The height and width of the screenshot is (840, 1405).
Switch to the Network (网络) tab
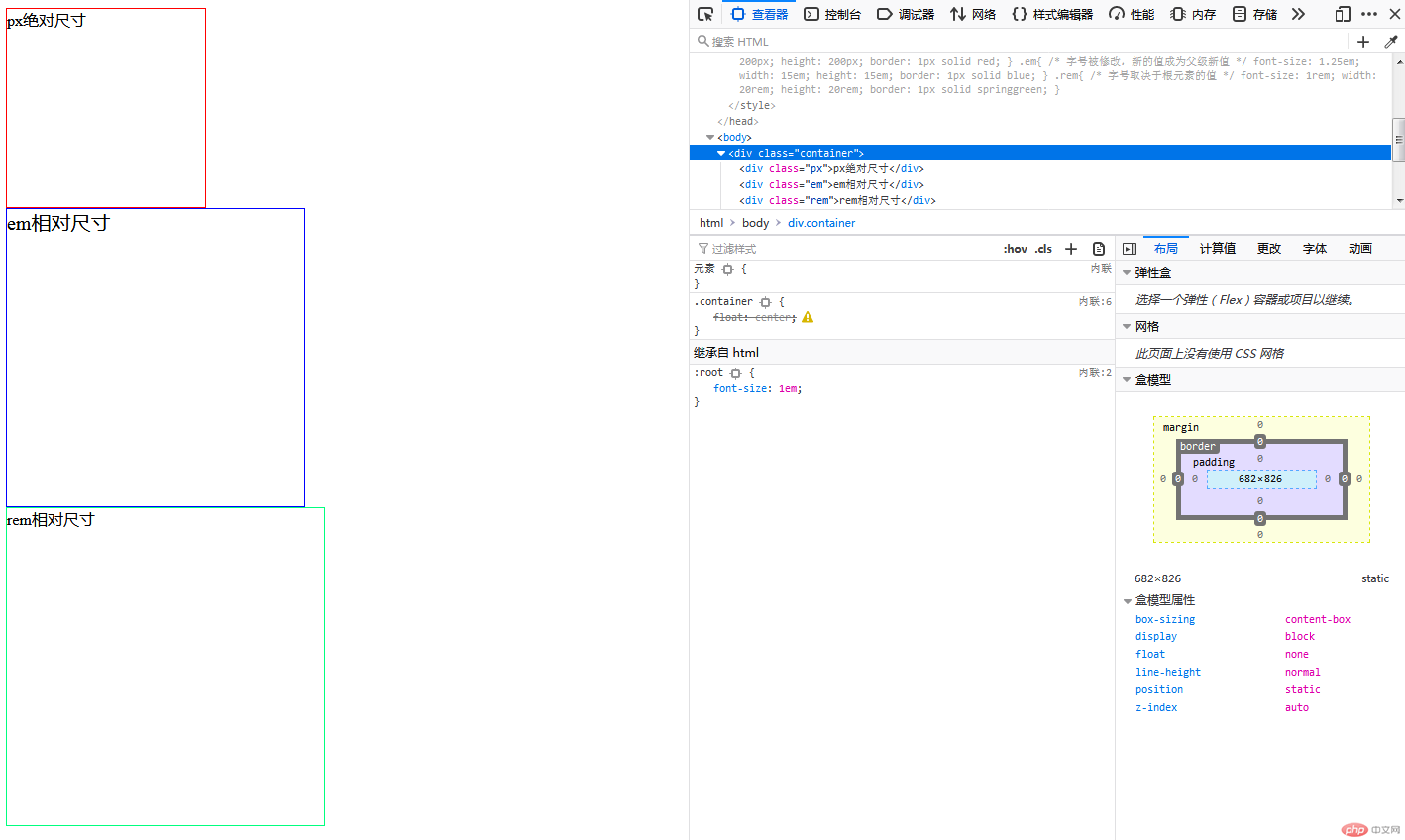pyautogui.click(x=973, y=14)
